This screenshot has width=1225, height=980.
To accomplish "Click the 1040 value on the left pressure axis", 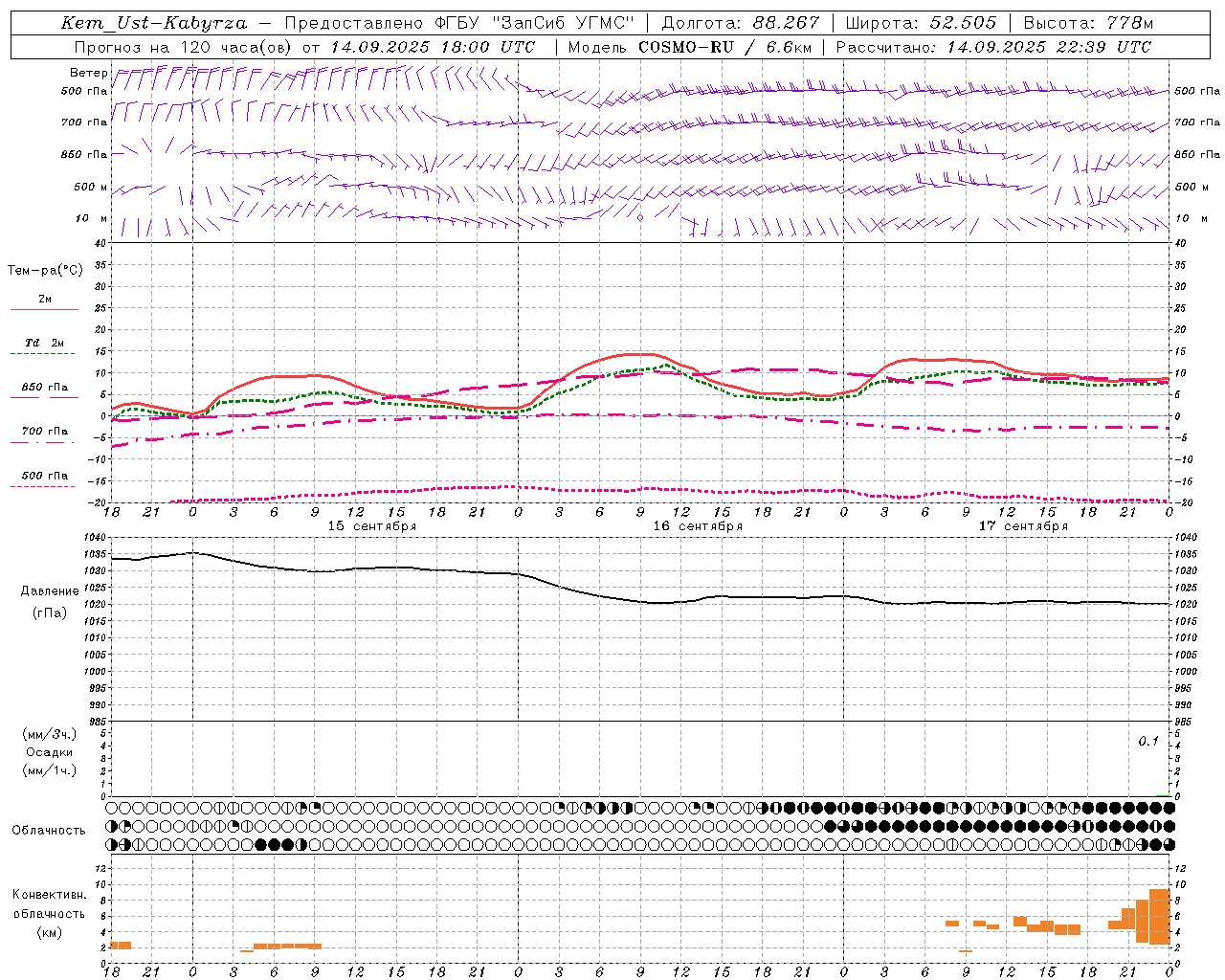I will (x=96, y=538).
